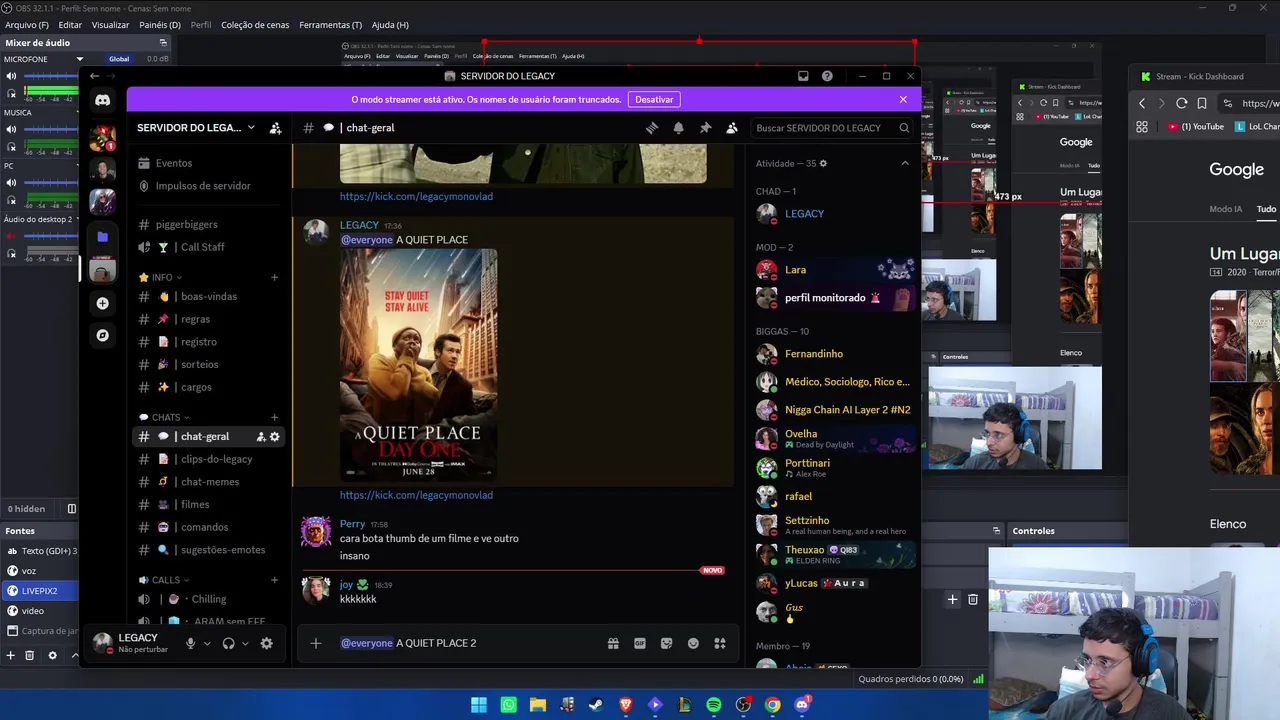The image size is (1280, 720).
Task: Open Brave browser from the taskbar
Action: click(626, 705)
